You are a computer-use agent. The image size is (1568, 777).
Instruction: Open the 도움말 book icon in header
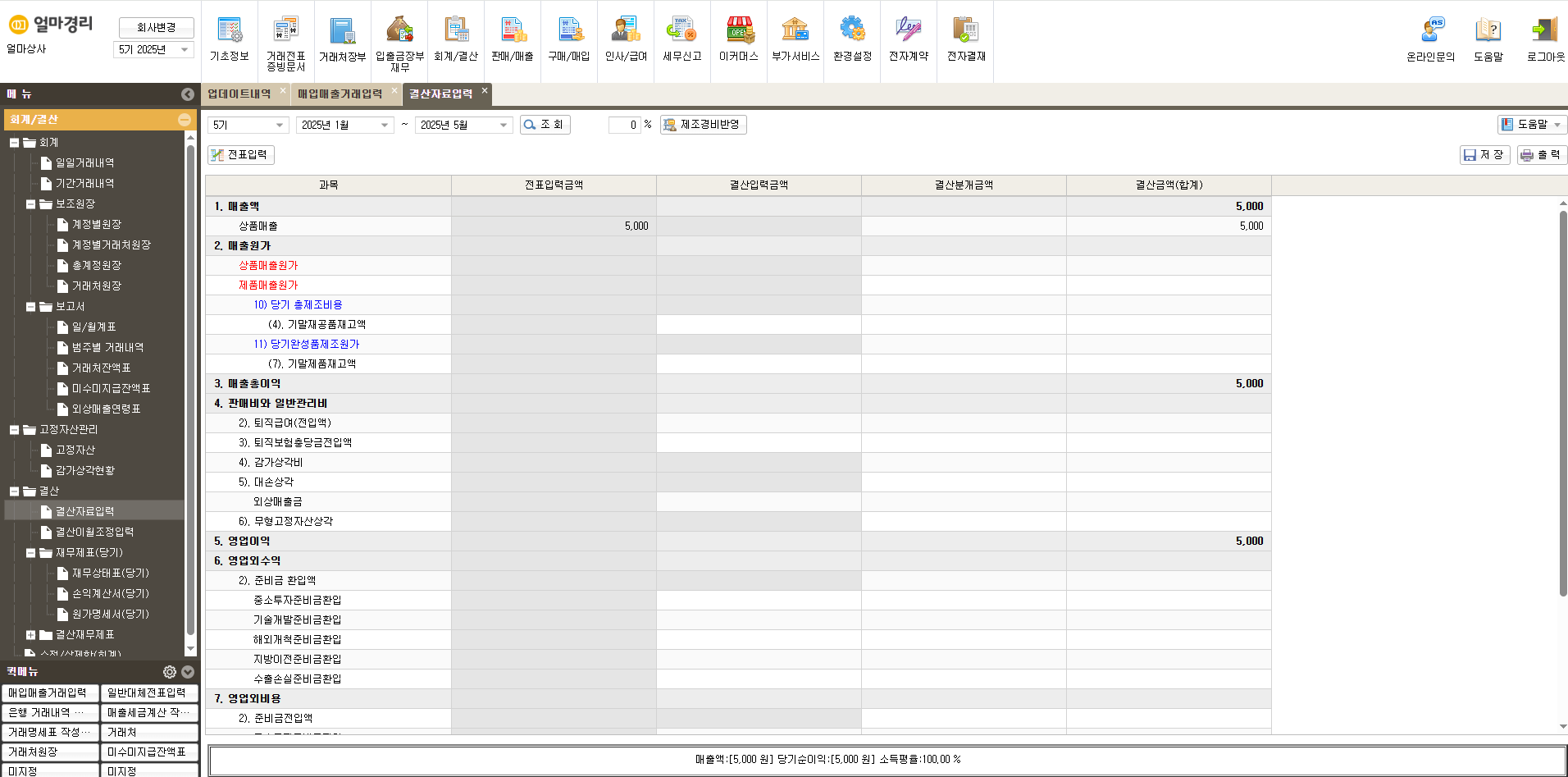[1488, 30]
